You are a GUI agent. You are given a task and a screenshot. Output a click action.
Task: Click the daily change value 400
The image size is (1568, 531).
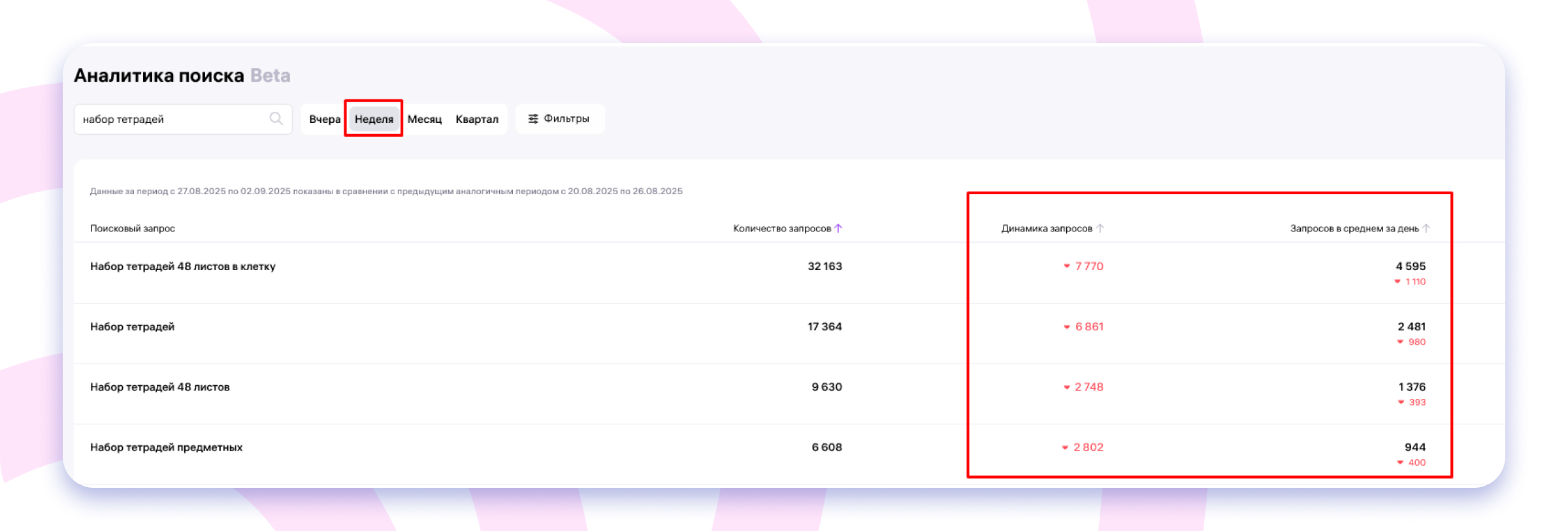(1417, 462)
